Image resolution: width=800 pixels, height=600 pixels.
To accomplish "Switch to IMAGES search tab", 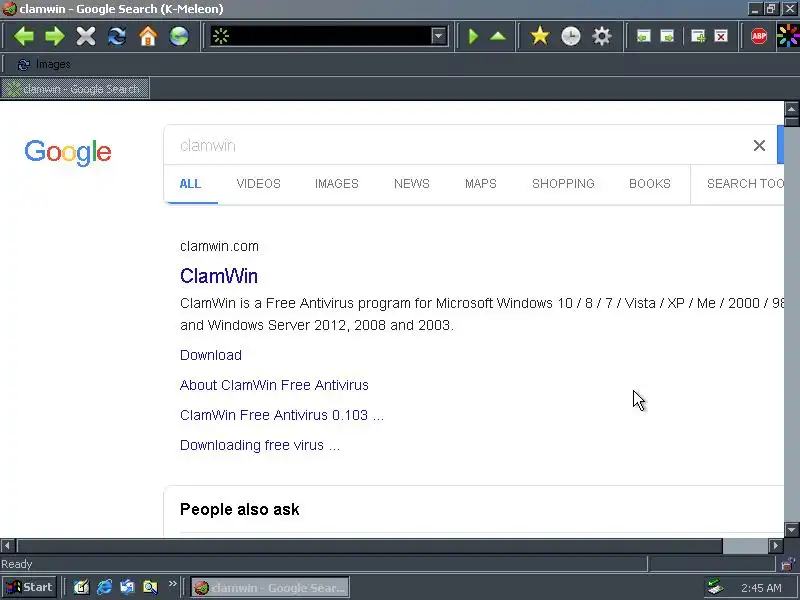I will [337, 184].
